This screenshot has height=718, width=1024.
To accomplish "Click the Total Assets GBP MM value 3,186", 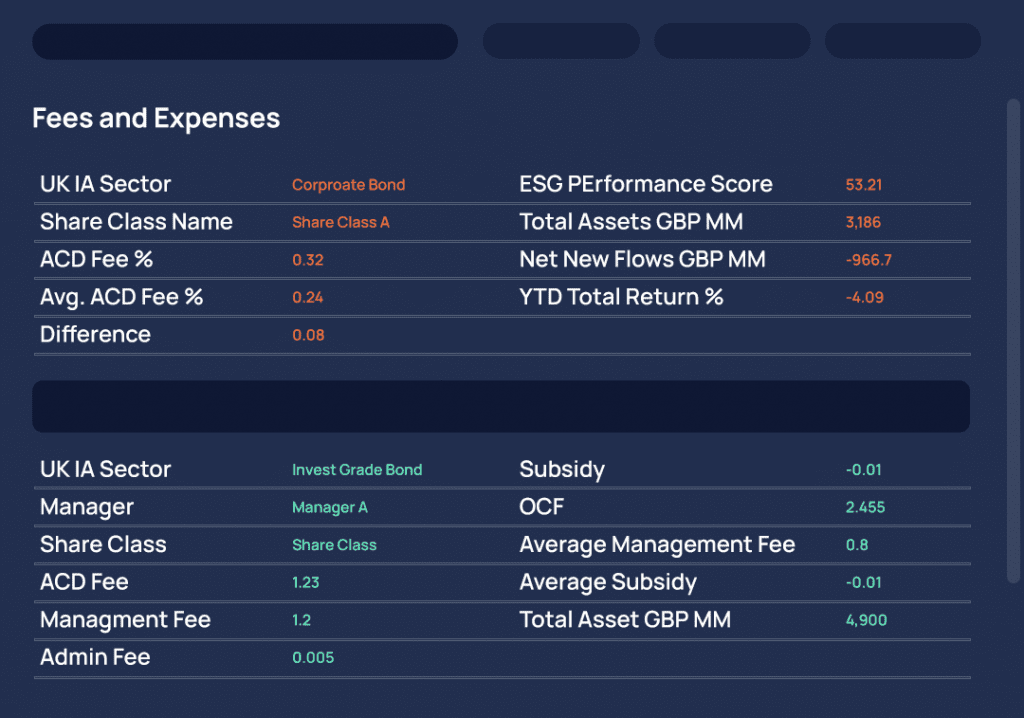I will 863,222.
